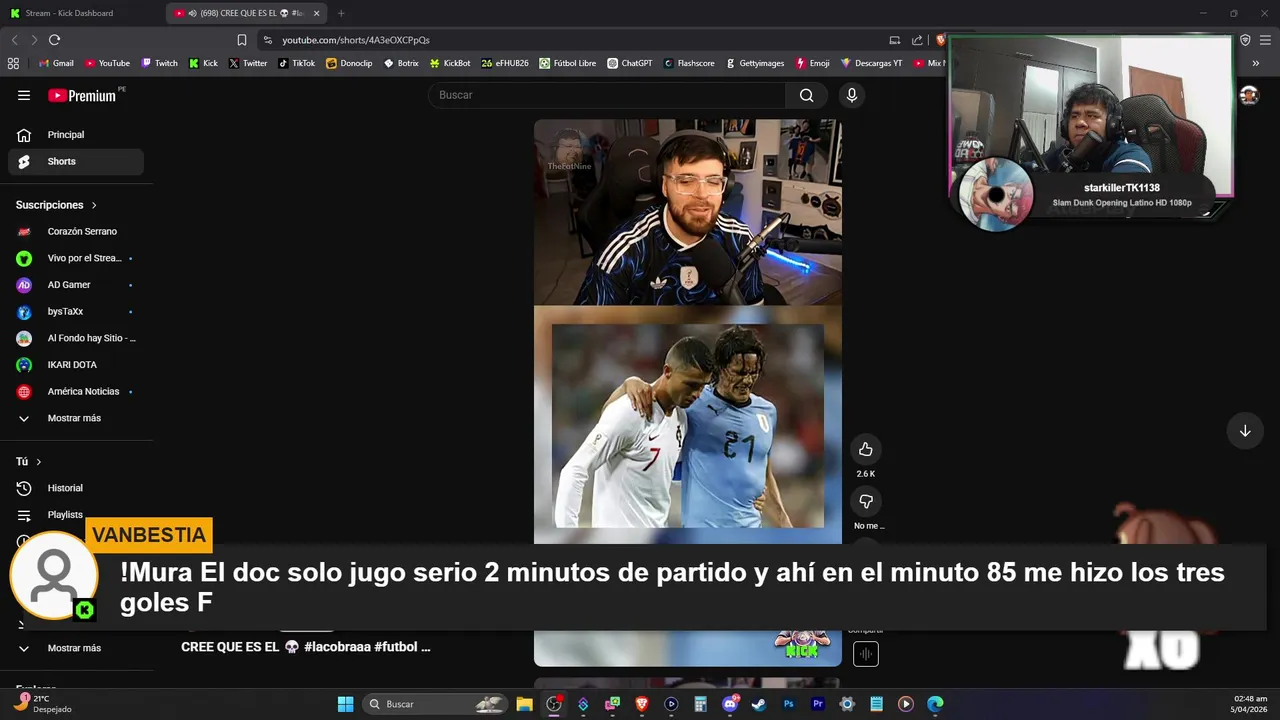Open the Corazón Serrano subscription
The image size is (1280, 720).
[x=75, y=231]
